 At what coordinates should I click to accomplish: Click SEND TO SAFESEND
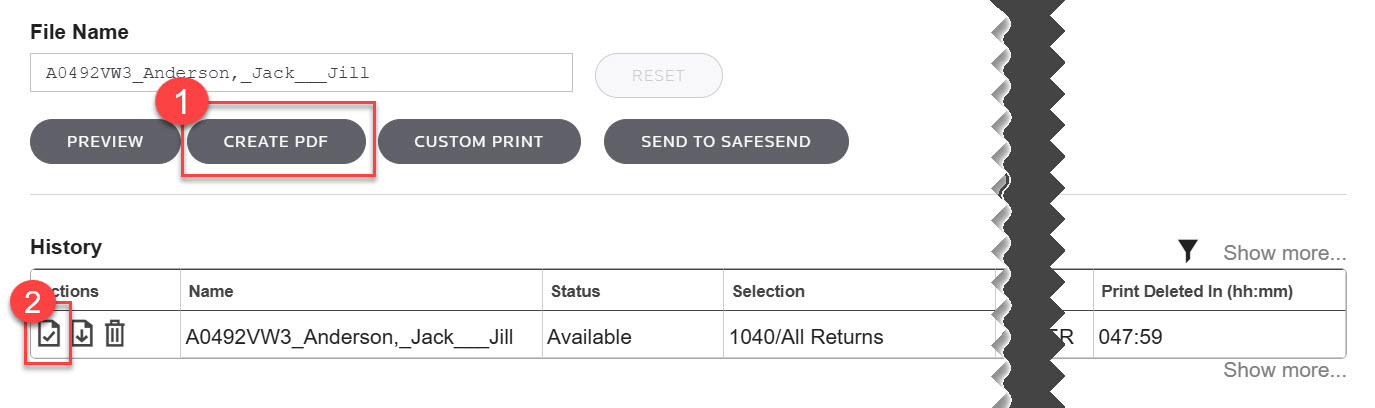(725, 142)
